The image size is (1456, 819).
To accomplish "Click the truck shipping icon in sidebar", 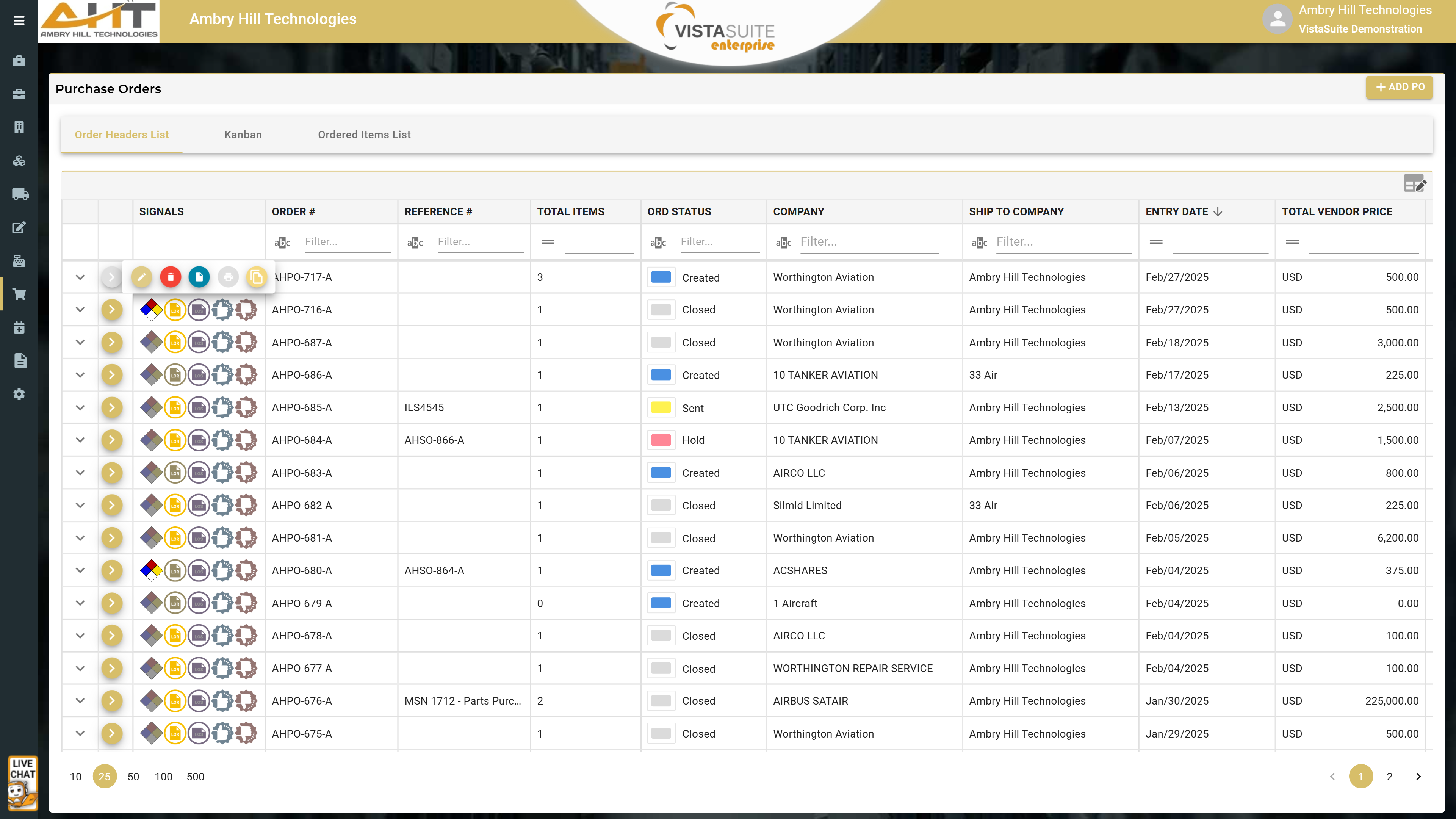I will click(x=20, y=194).
